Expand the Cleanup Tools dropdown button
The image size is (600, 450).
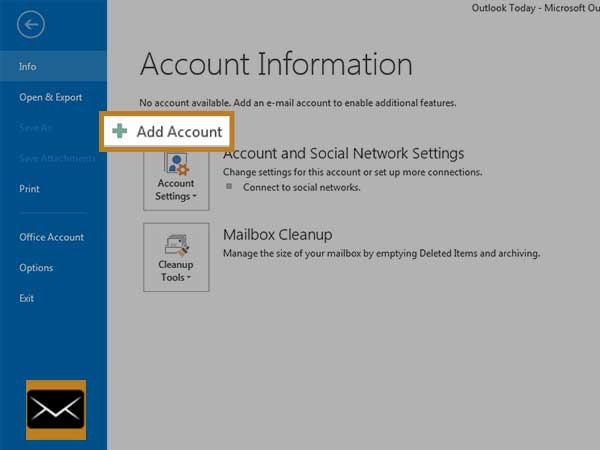tap(176, 257)
